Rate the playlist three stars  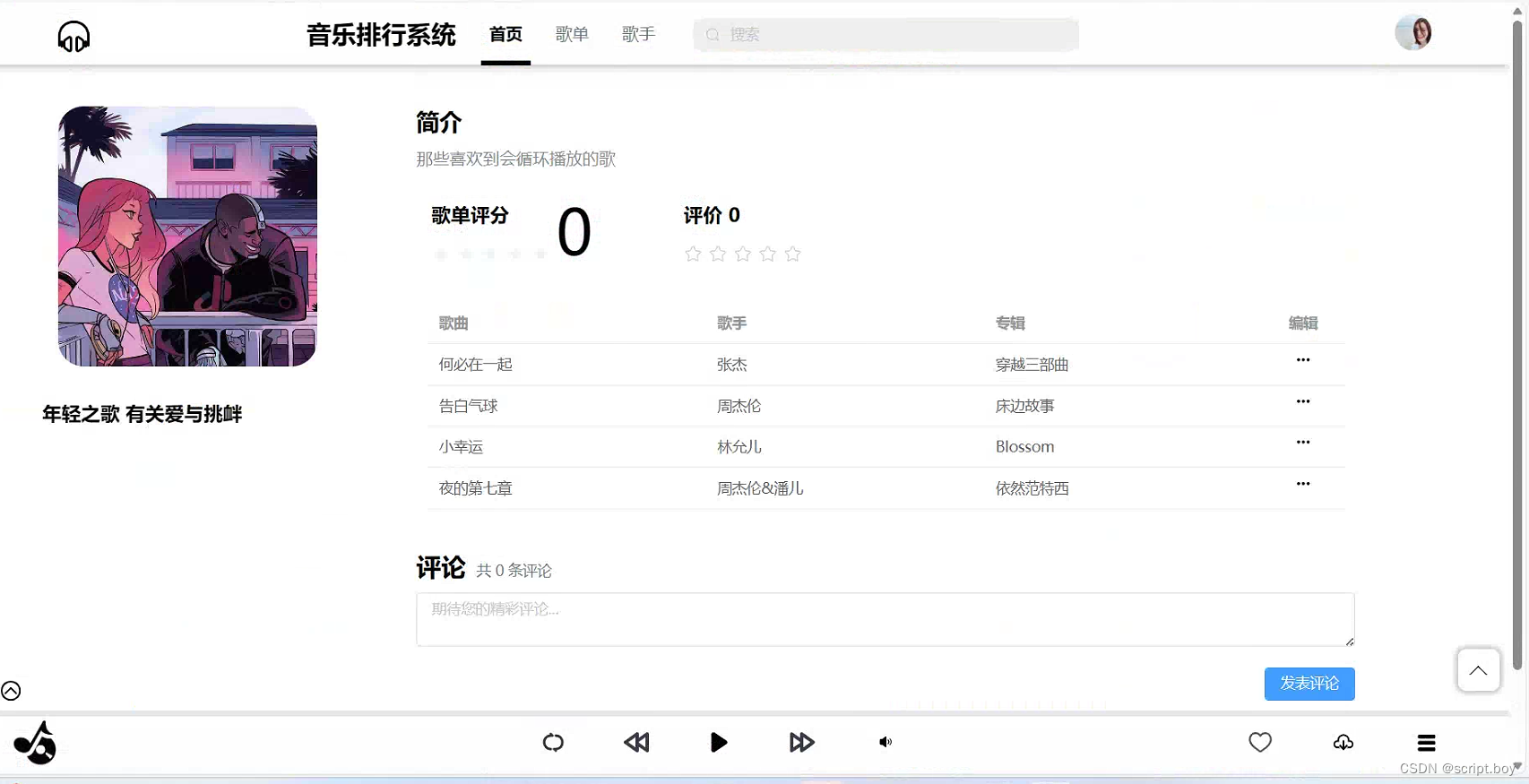click(x=743, y=254)
